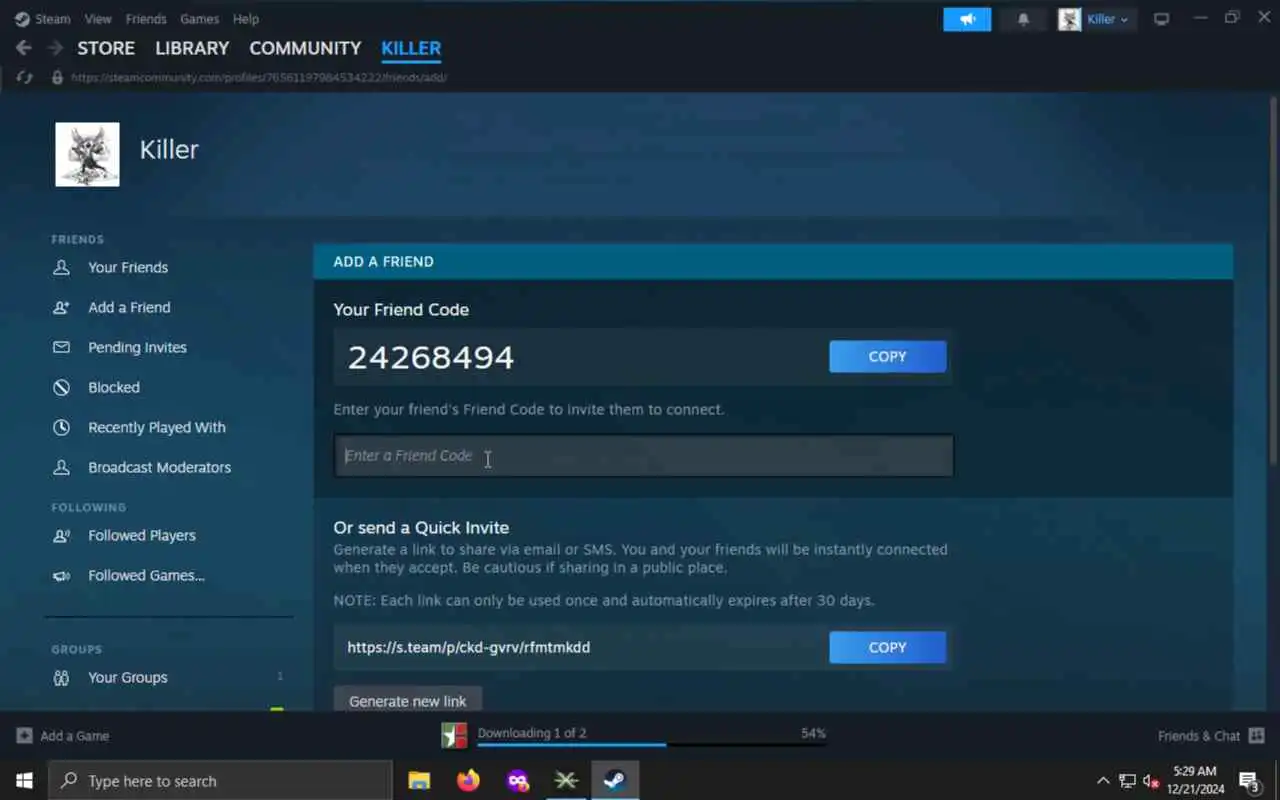Copy your Friend Code

point(887,356)
